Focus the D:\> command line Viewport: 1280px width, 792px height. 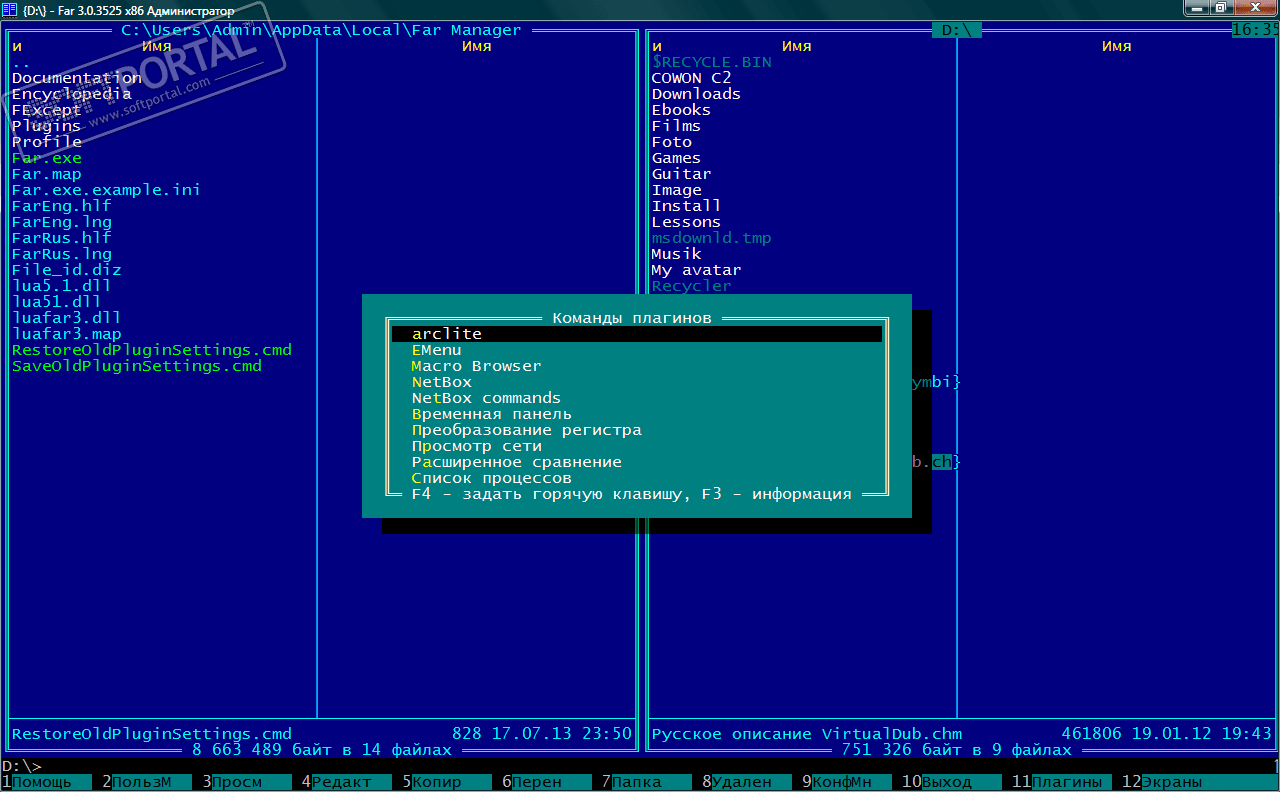pos(640,766)
